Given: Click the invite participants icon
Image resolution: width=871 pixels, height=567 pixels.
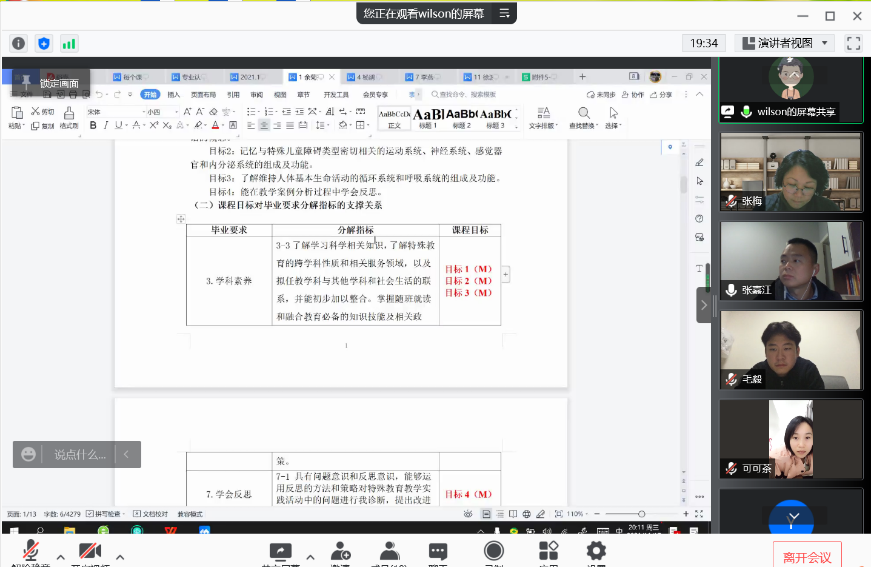Looking at the screenshot, I should 340,551.
